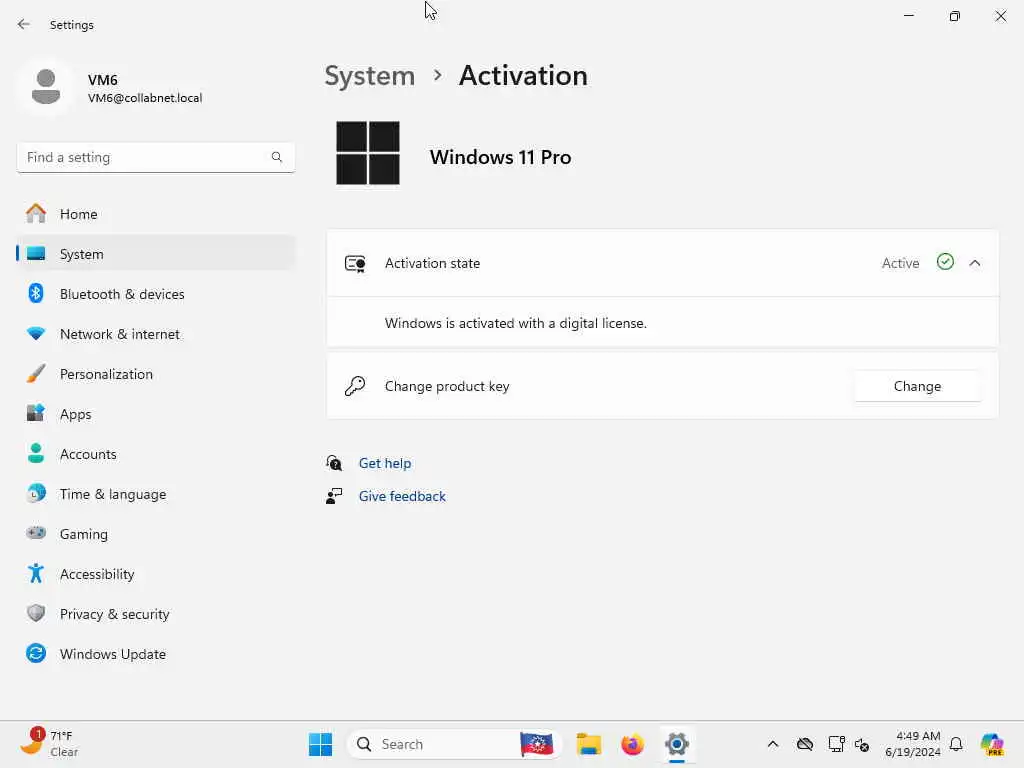
Task: Select System in the sidebar
Action: 155,253
